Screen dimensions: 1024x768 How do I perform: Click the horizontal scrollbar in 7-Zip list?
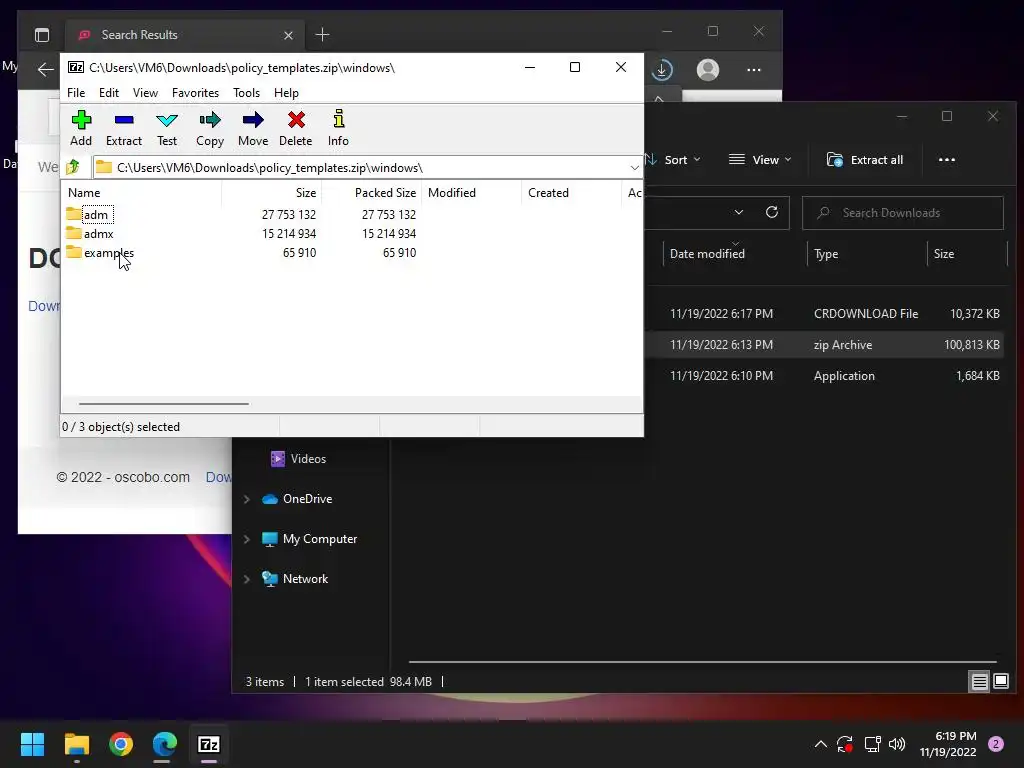tap(163, 404)
